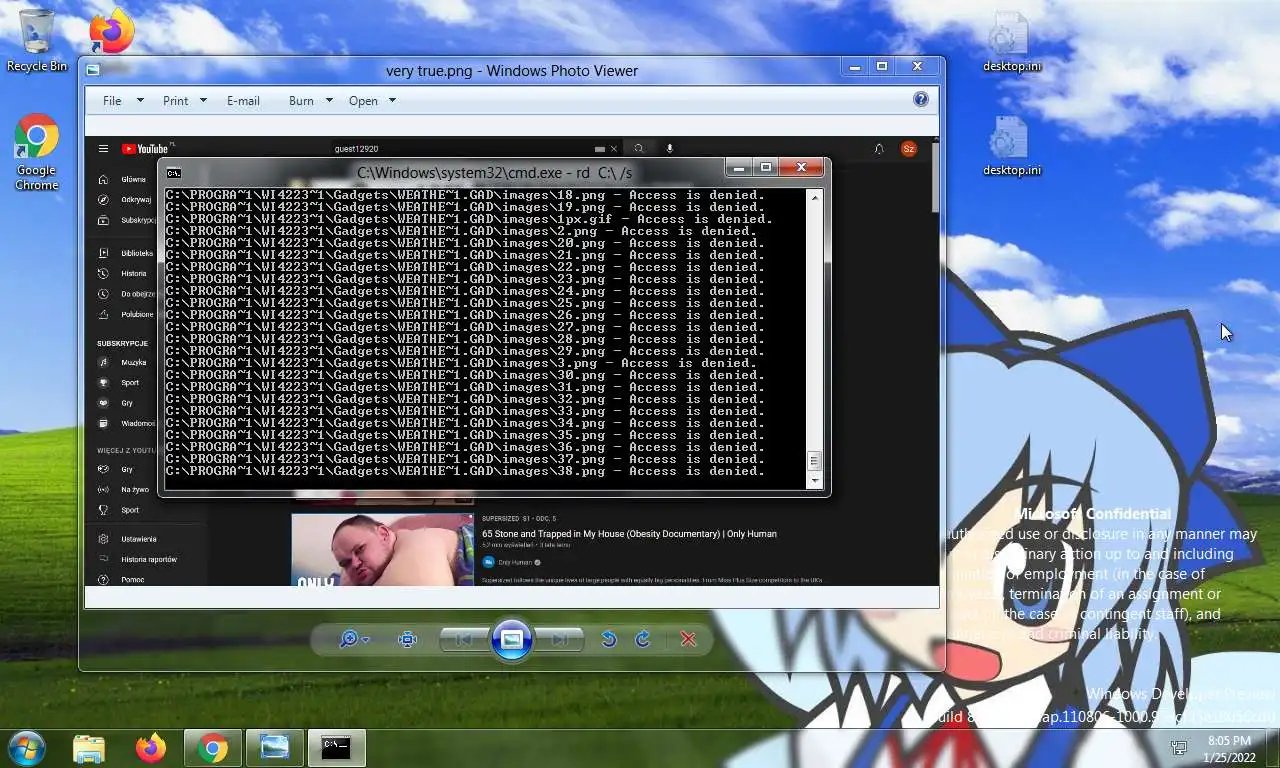Go to the previous picture in Photo Viewer
1280x768 pixels.
(463, 639)
